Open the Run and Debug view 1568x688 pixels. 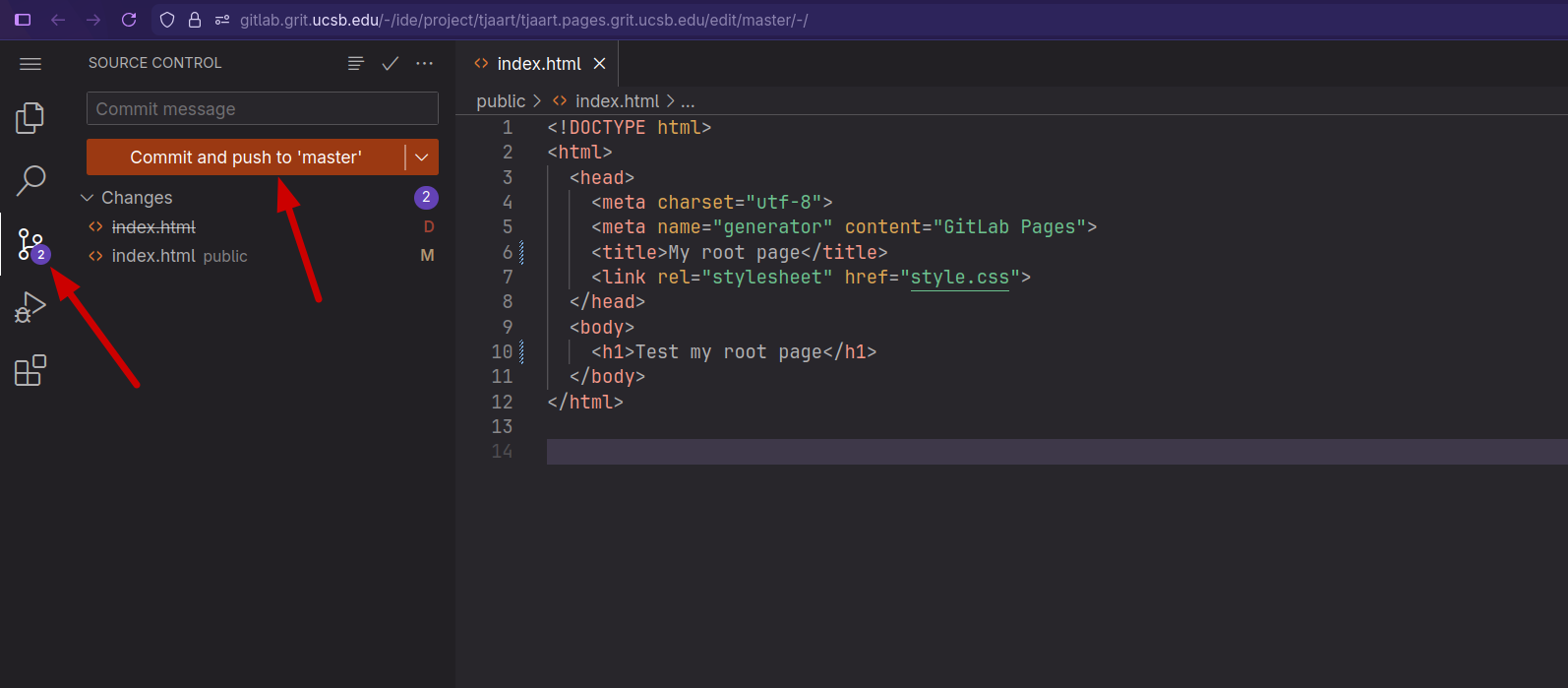click(30, 307)
